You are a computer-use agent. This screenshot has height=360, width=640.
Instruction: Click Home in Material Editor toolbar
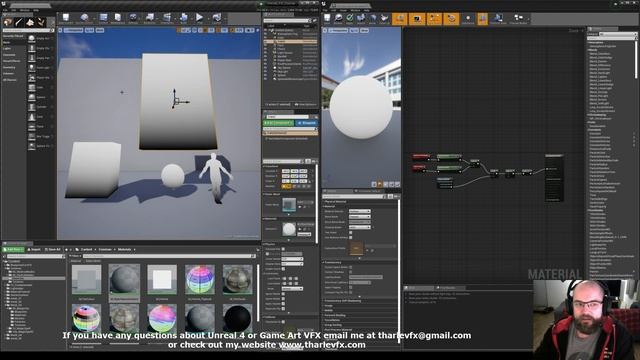coord(373,19)
